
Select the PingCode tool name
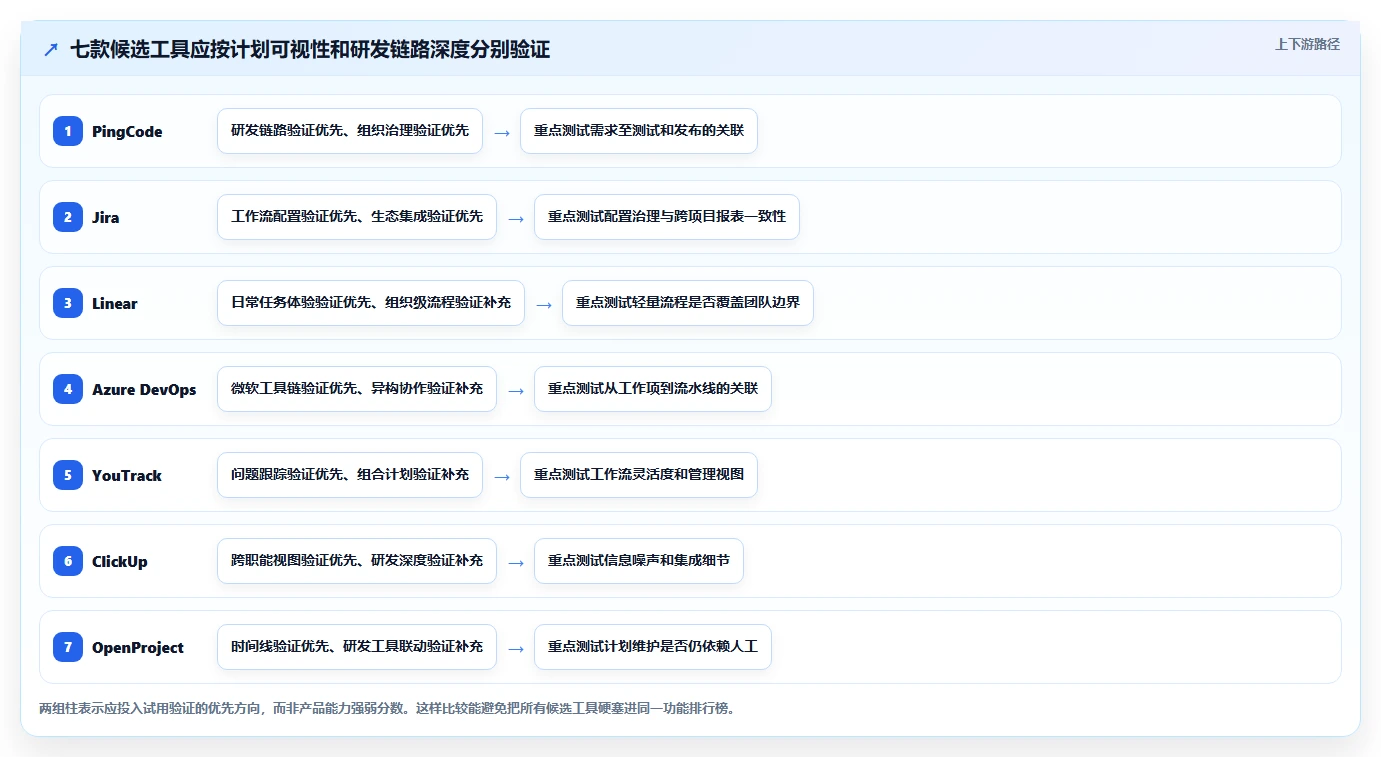pos(127,132)
